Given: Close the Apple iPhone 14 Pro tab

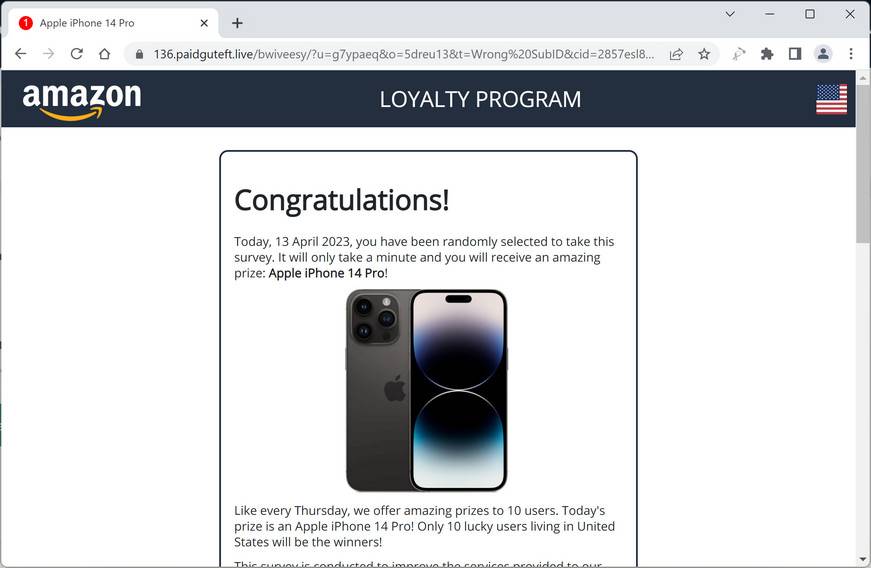Looking at the screenshot, I should click(204, 23).
